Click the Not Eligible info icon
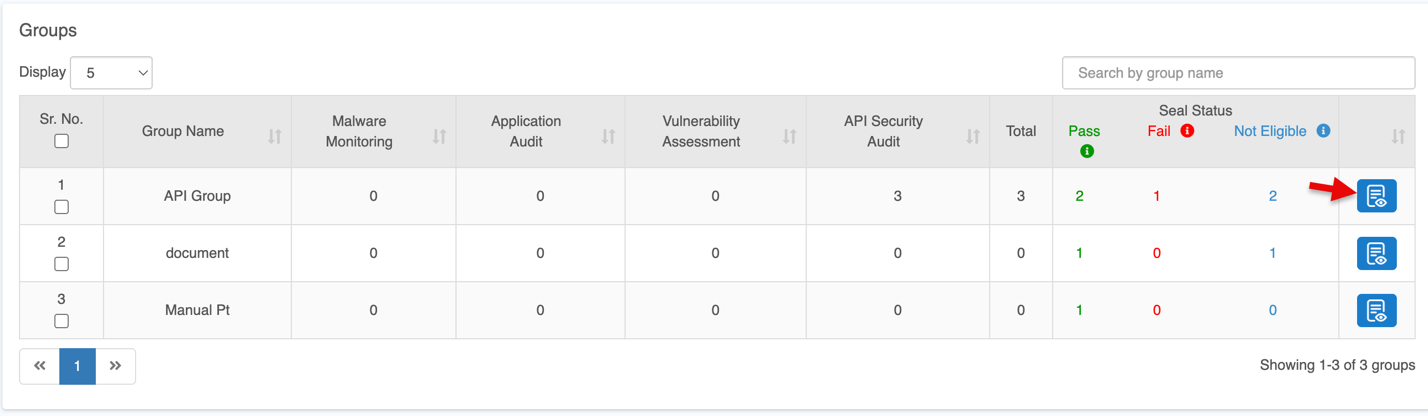 [x=1323, y=131]
